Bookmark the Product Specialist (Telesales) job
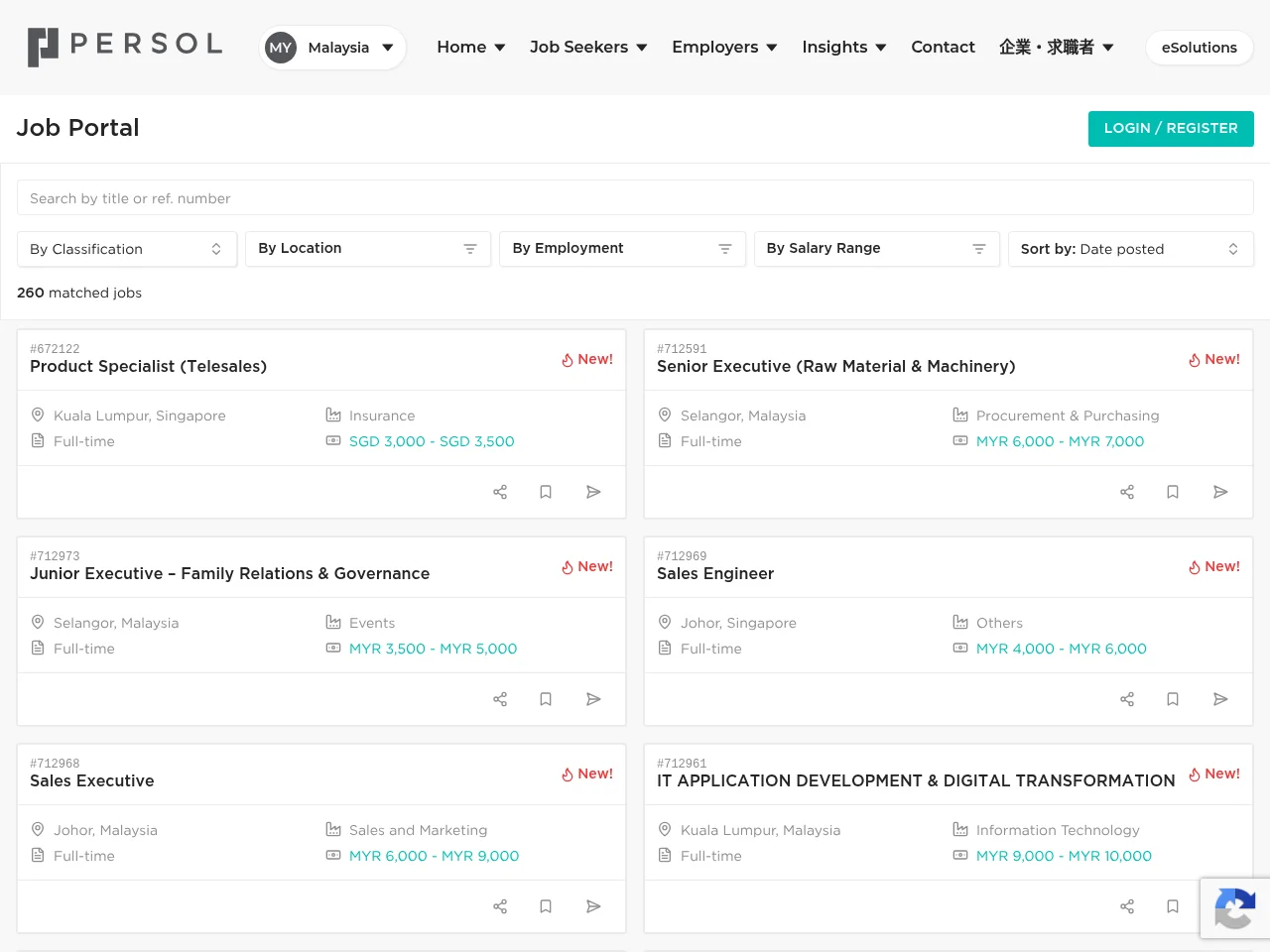Viewport: 1270px width, 952px height. 546,492
